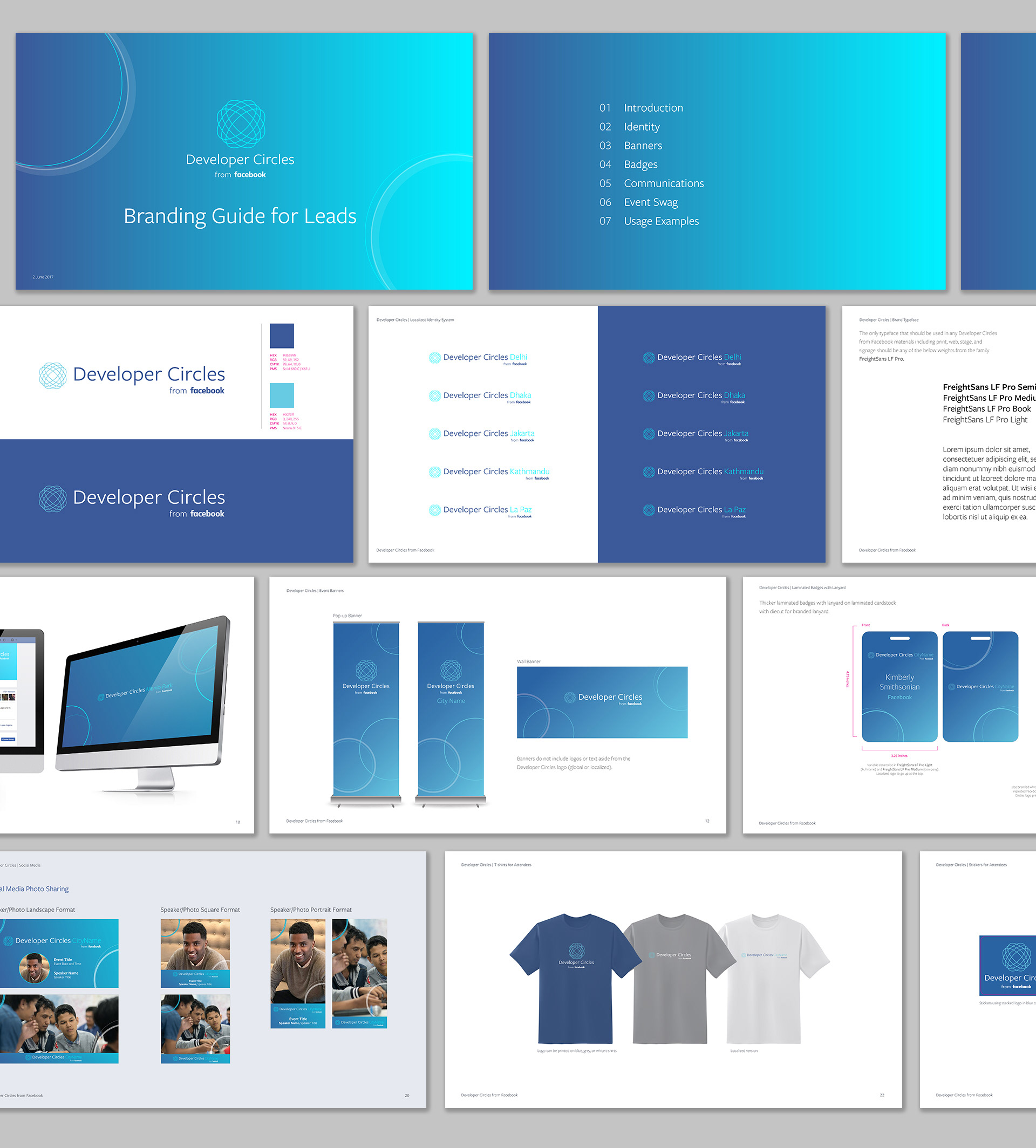Select '04 Badges' in the contents list

(628, 165)
